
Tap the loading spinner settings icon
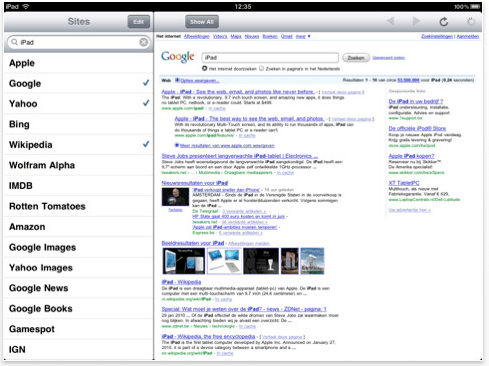[x=471, y=22]
